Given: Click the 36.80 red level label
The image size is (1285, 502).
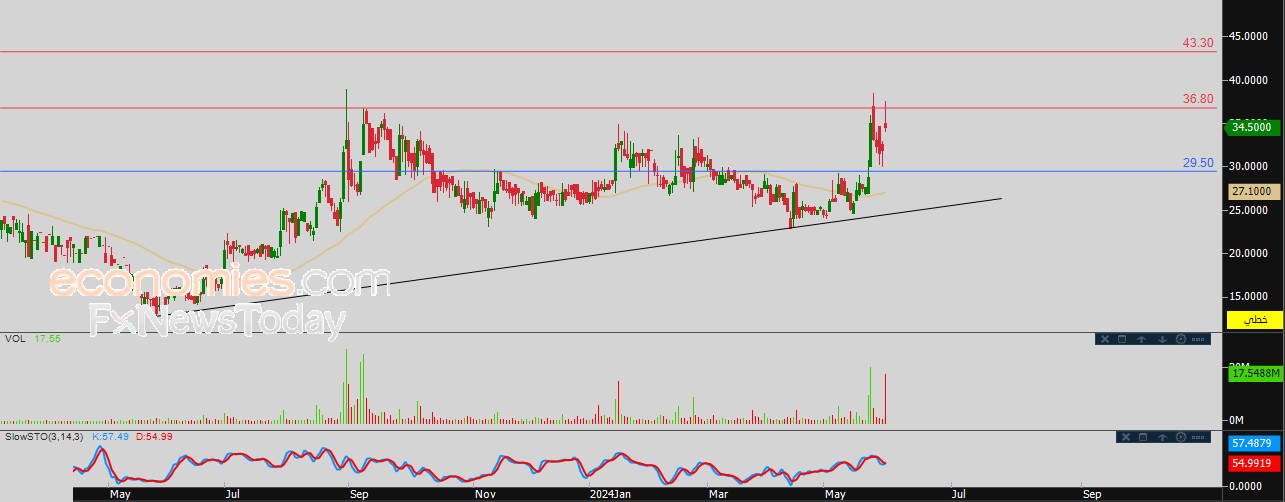Looking at the screenshot, I should coord(1197,99).
